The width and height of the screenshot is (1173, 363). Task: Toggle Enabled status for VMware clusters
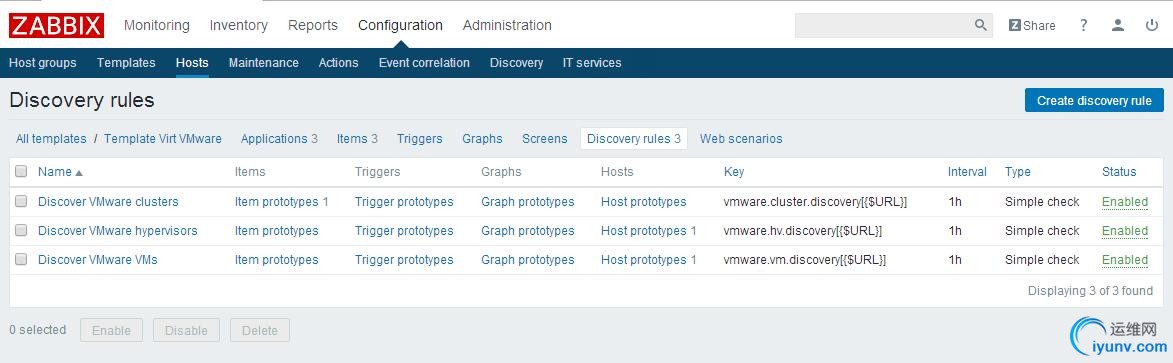click(1125, 201)
